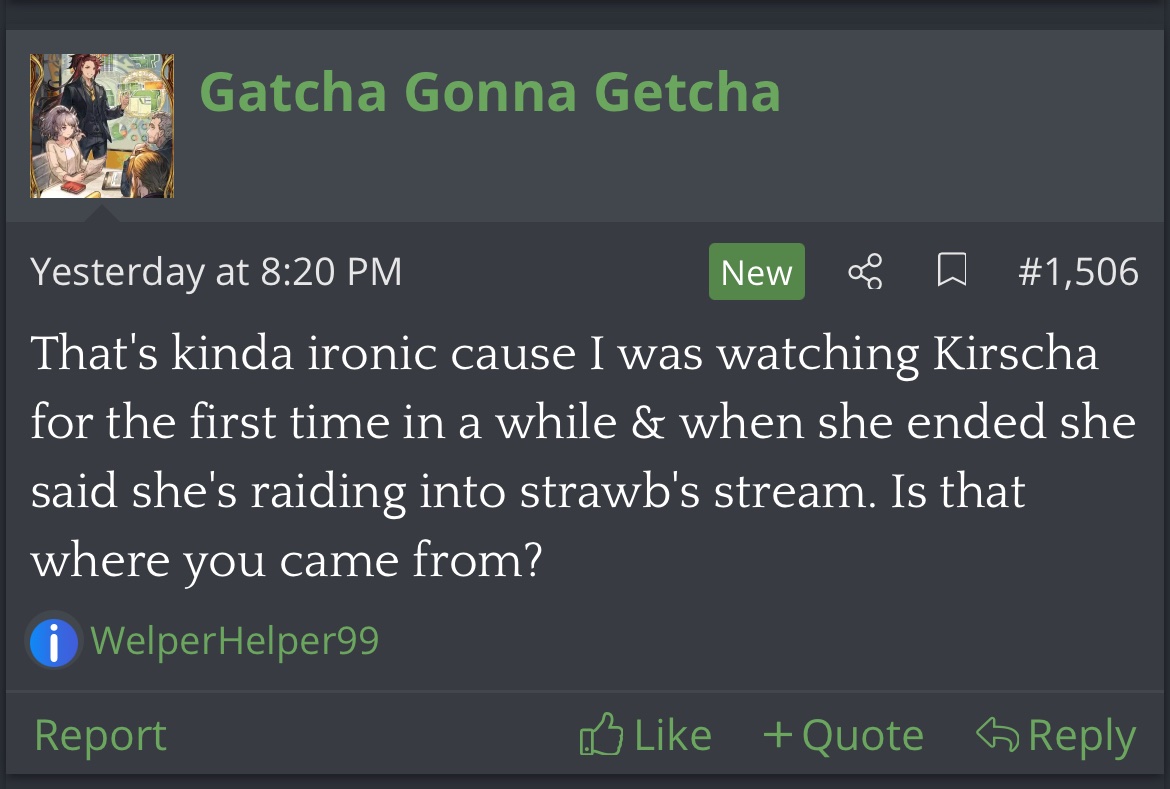The width and height of the screenshot is (1170, 789).
Task: Select the Quote text to multi-quote
Action: pyautogui.click(x=862, y=736)
